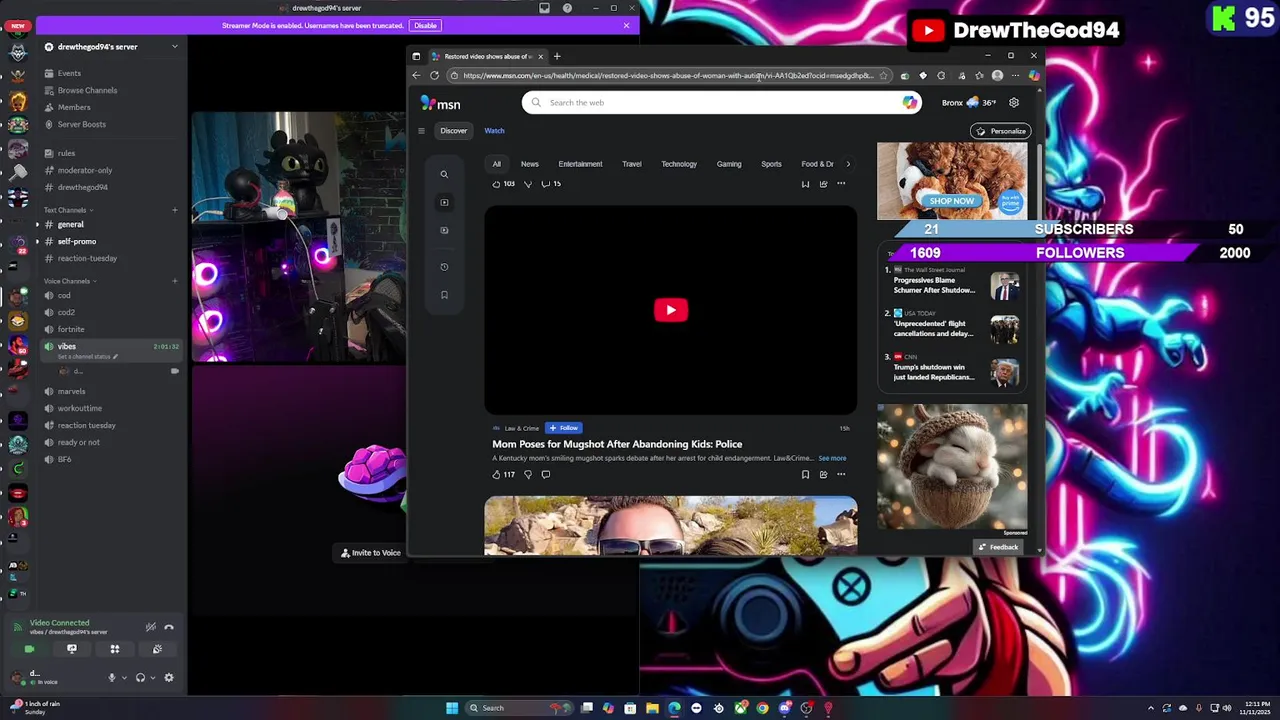Select the Technology category tab
Image resolution: width=1280 pixels, height=720 pixels.
click(679, 164)
